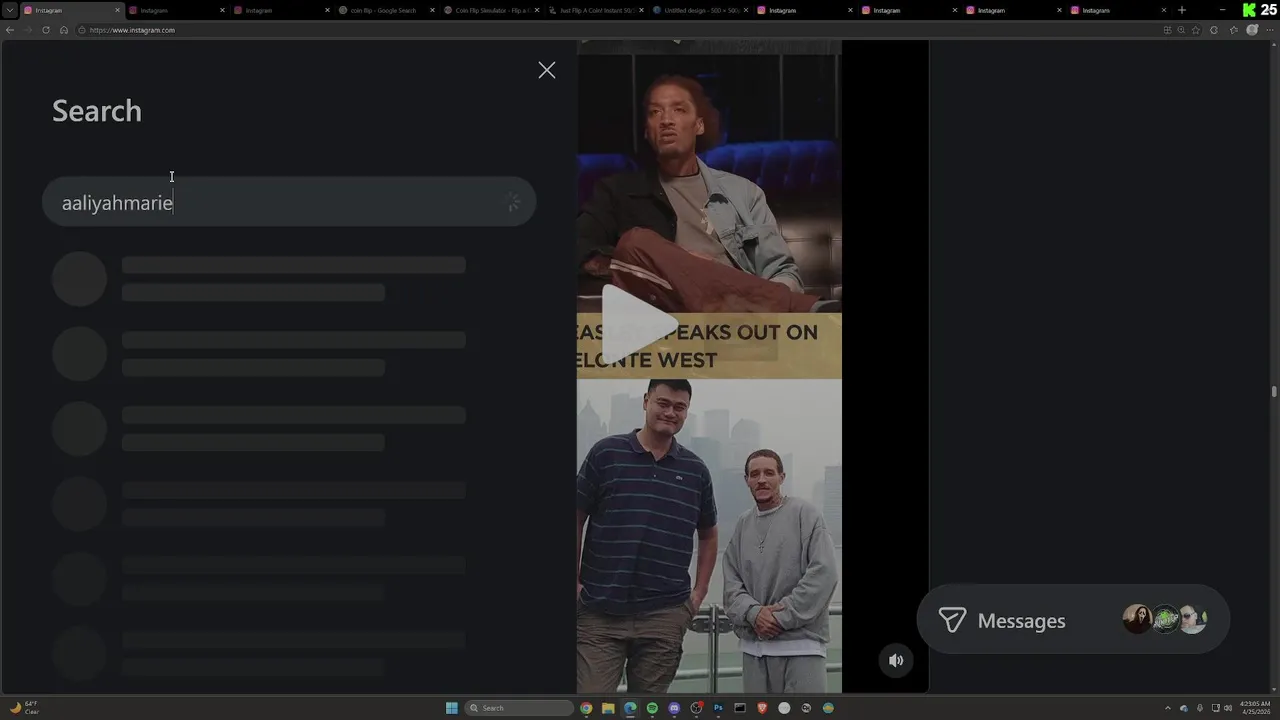This screenshot has width=1280, height=720.
Task: Go to the browser home page
Action: coord(64,30)
